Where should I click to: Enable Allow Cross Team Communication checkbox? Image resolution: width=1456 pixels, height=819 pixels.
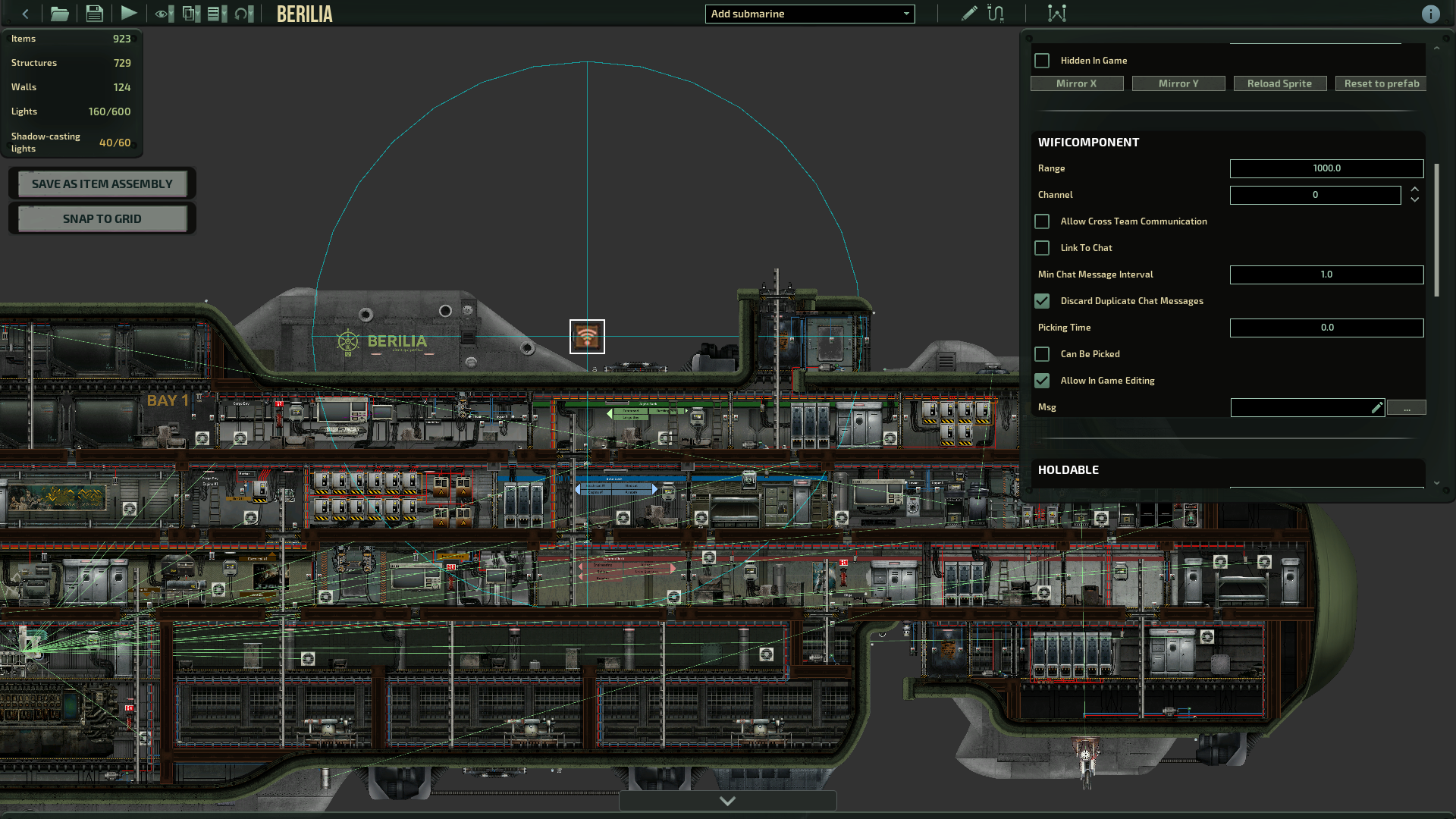tap(1042, 221)
